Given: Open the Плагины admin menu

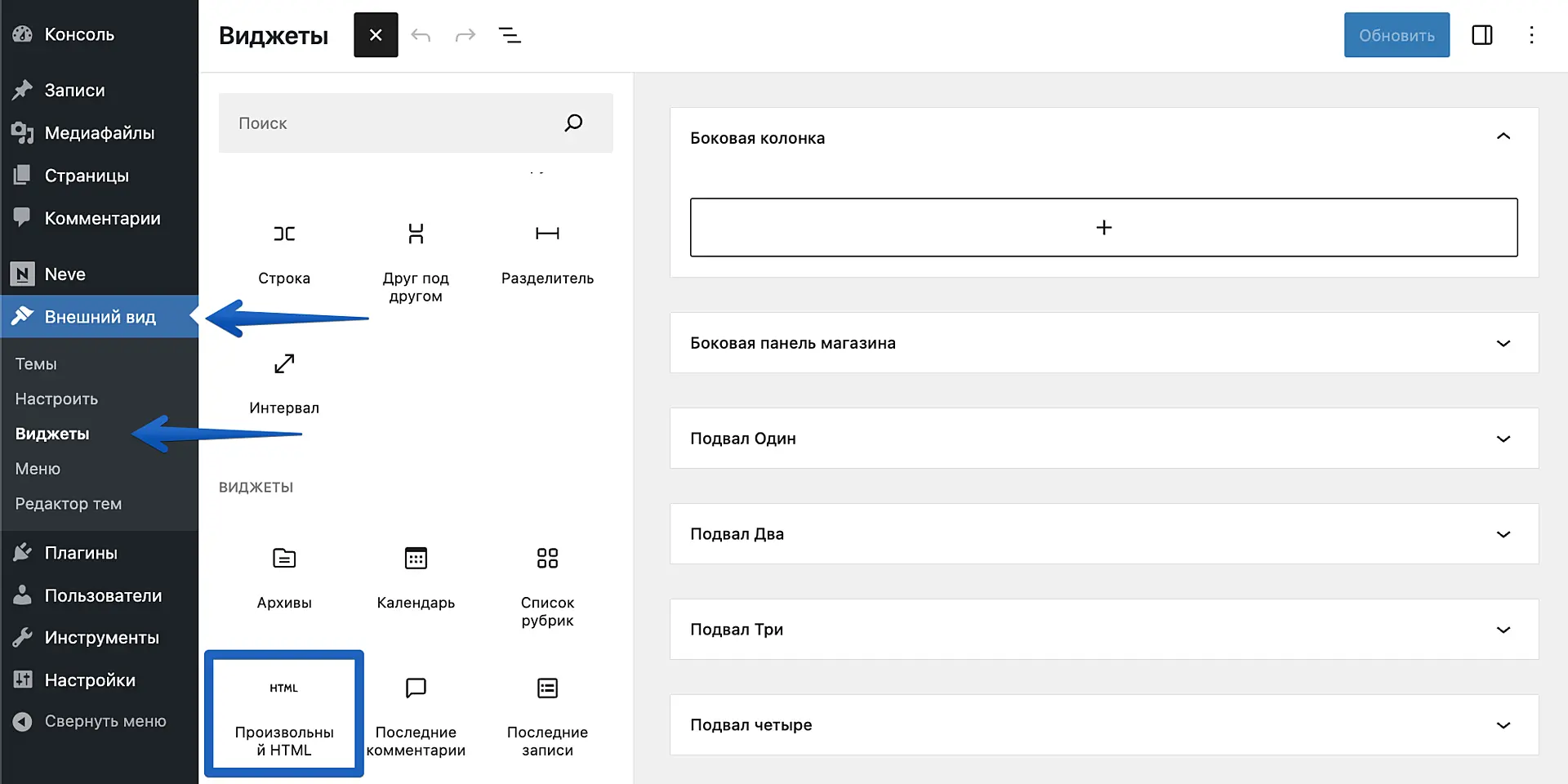Looking at the screenshot, I should pos(80,553).
